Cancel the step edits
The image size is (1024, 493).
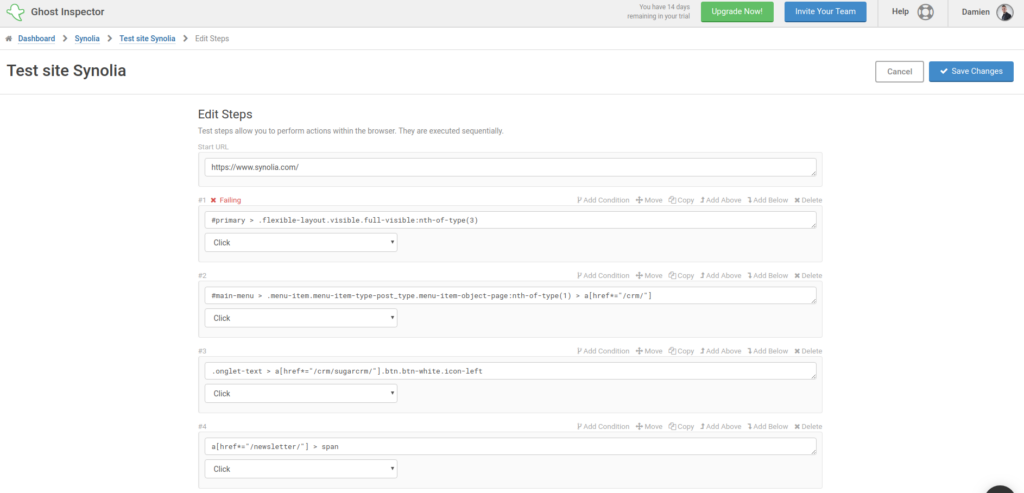click(899, 71)
